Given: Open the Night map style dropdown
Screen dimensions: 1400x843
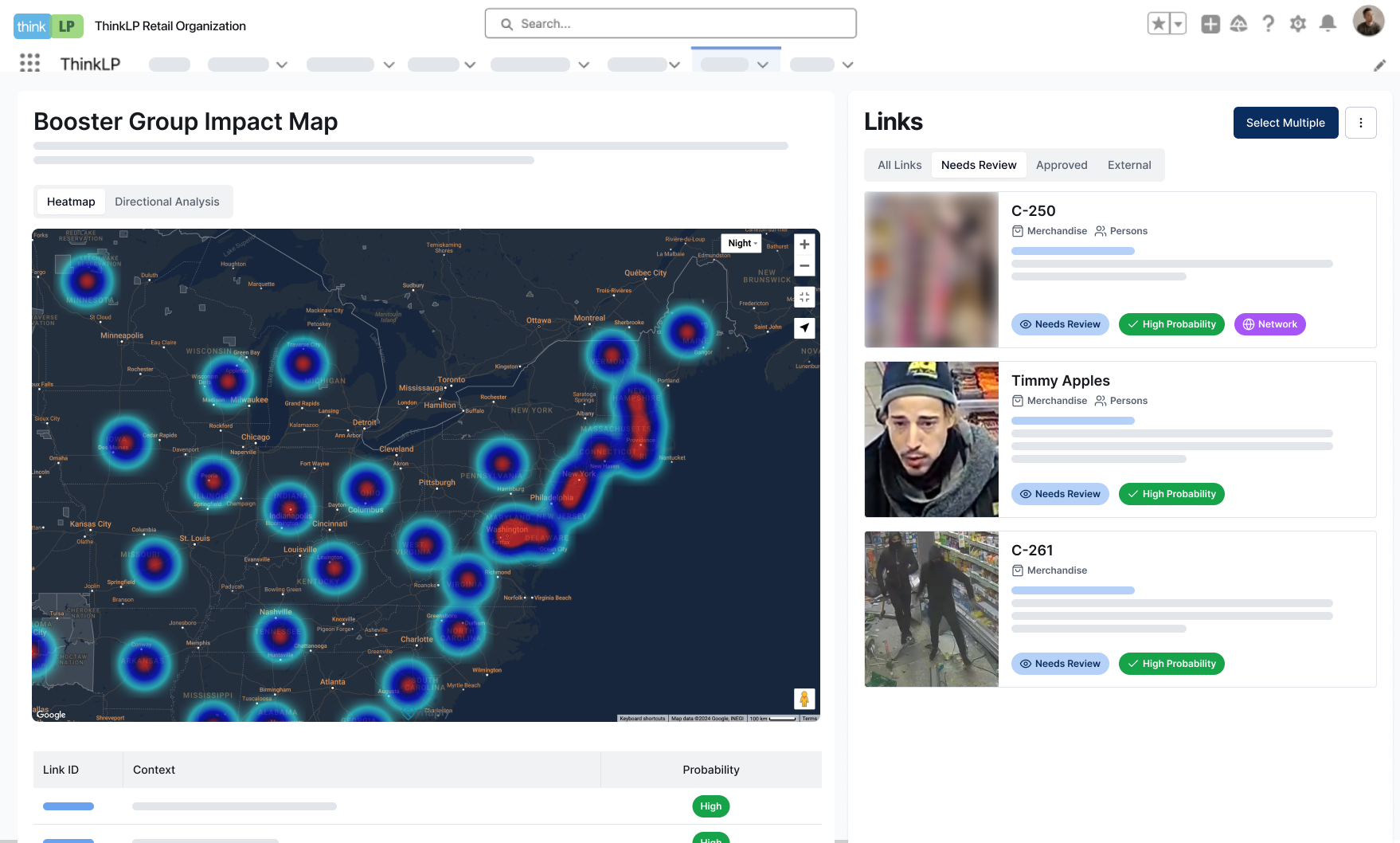Looking at the screenshot, I should pos(741,243).
